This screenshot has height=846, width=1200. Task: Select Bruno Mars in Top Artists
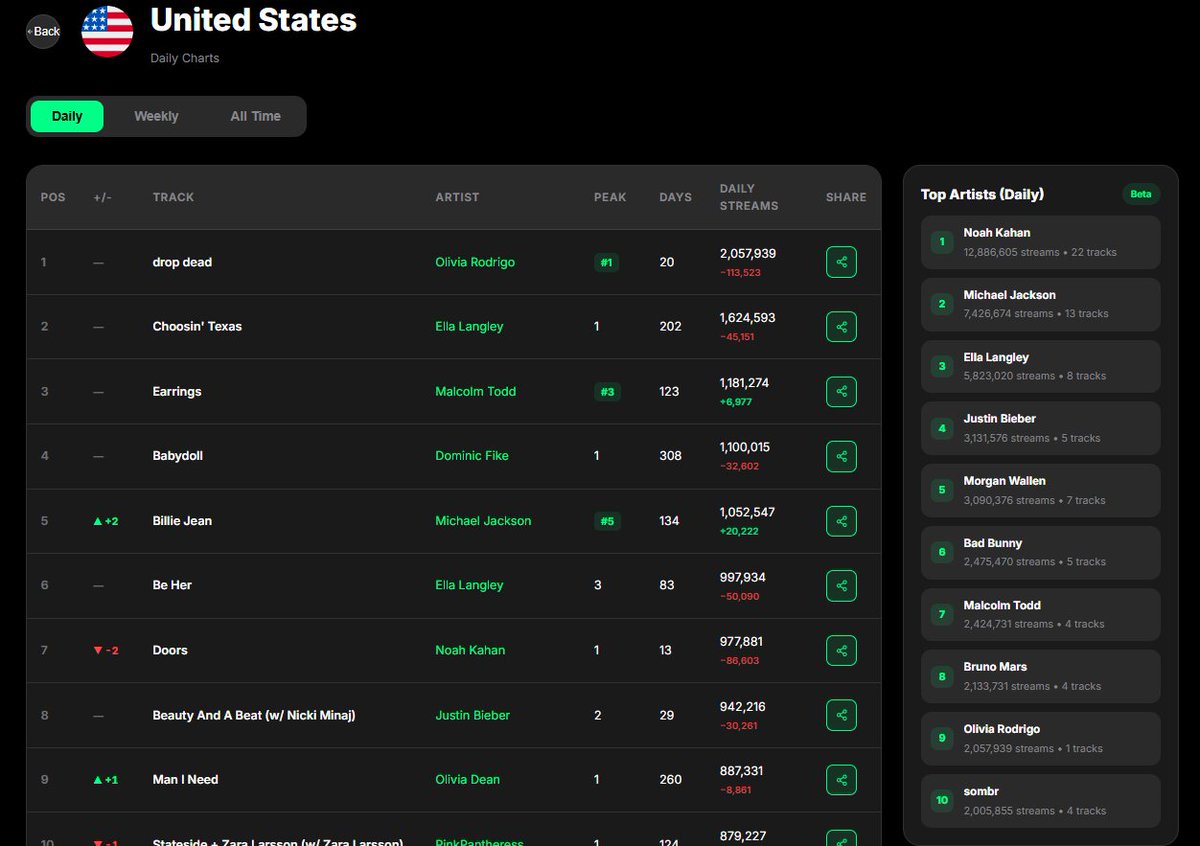pyautogui.click(x=1040, y=677)
